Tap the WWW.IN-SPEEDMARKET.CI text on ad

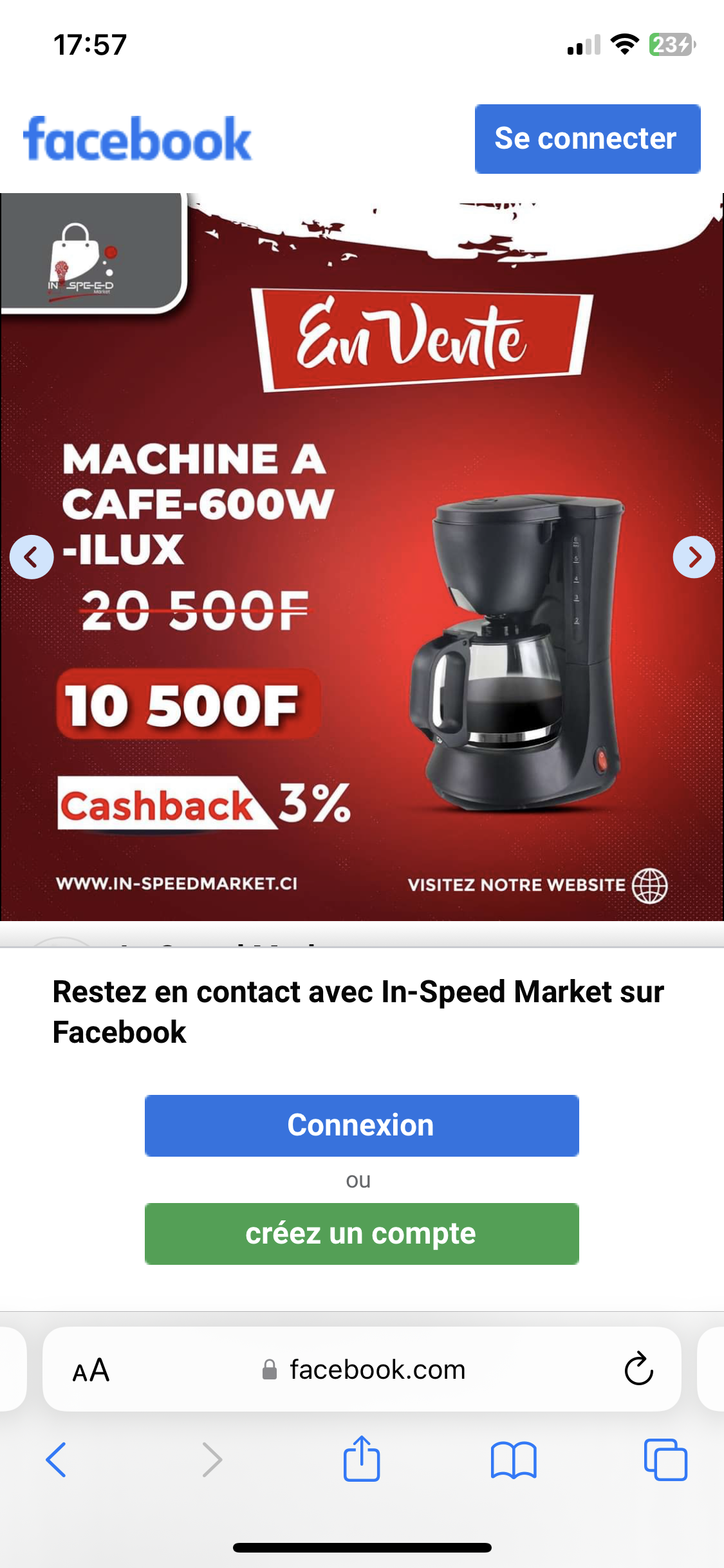177,884
